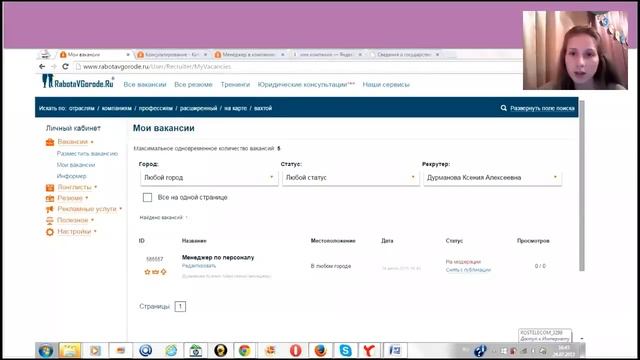
Task: Open the Windows Start button
Action: tap(46, 351)
